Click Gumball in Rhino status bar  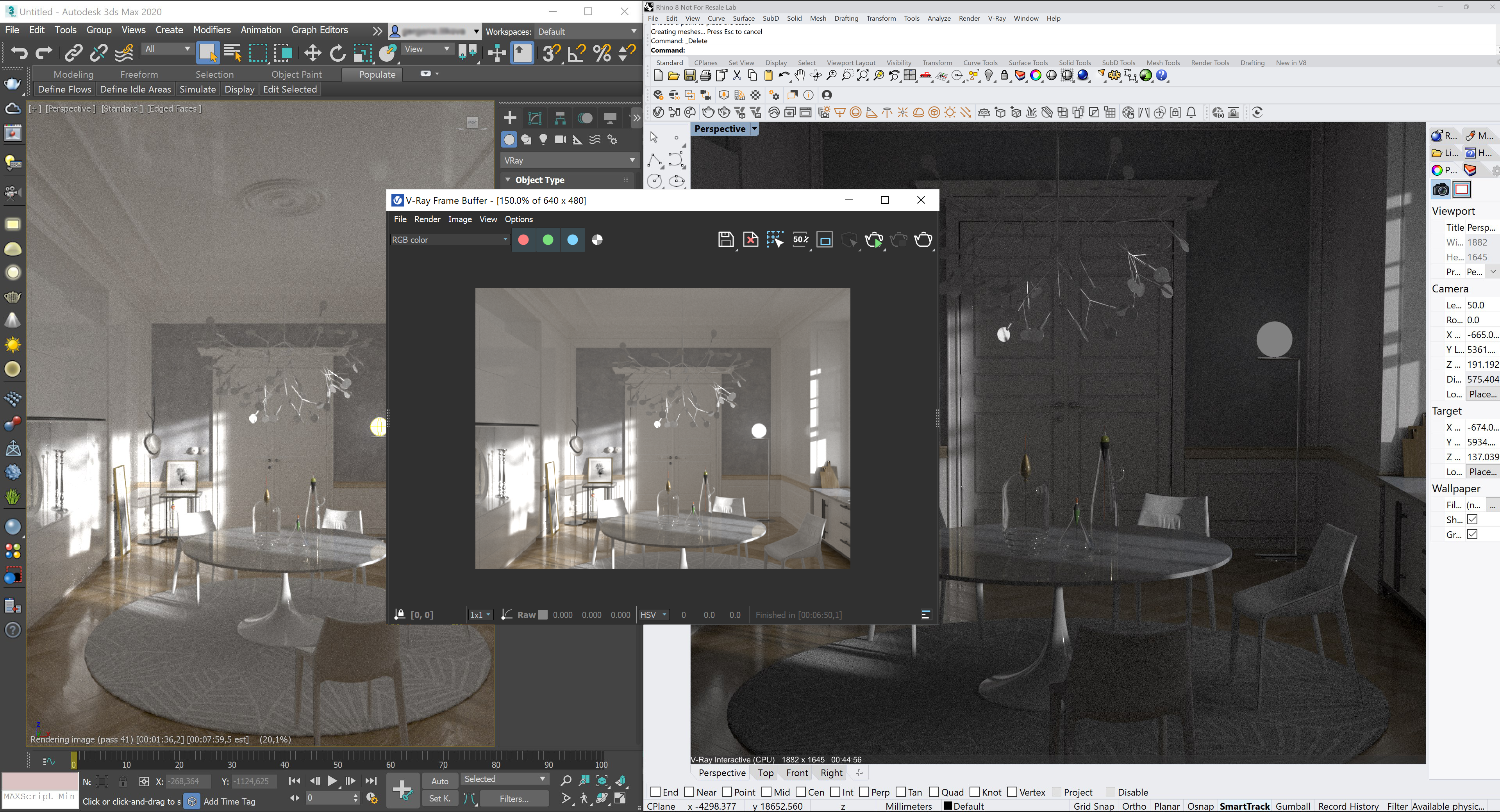(x=1293, y=806)
